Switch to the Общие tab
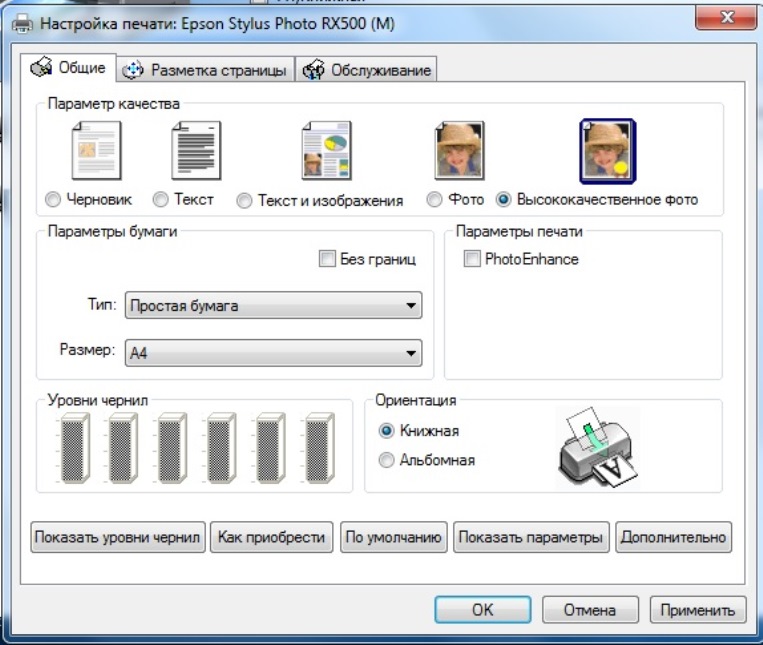This screenshot has width=763, height=645. (68, 67)
